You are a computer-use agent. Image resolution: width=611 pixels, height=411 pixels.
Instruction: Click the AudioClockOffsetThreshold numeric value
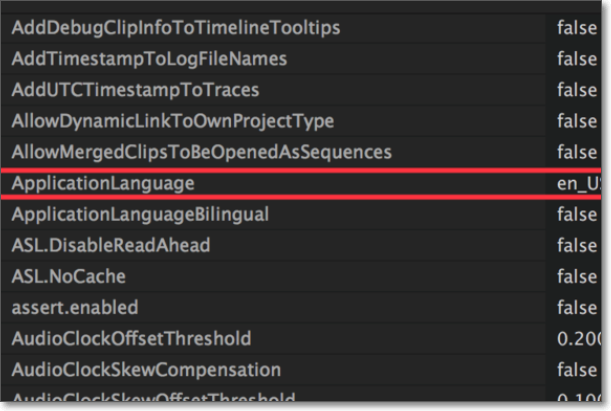click(x=578, y=338)
